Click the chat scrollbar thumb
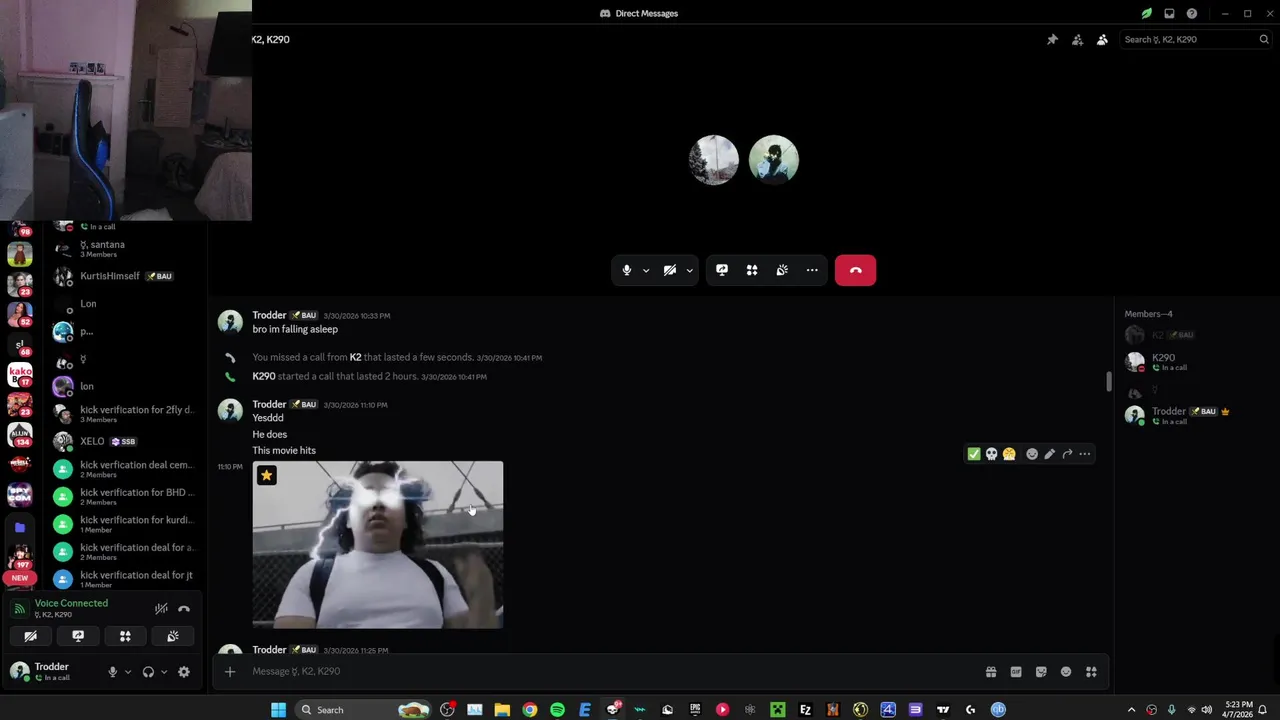The image size is (1280, 720). 1108,382
